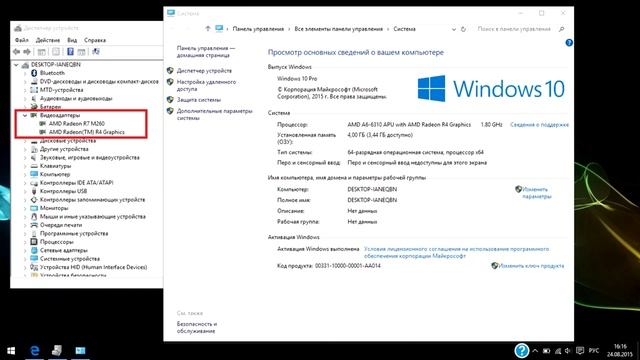
Task: Click round blue question-mark icon in taskbar
Action: coord(522,351)
